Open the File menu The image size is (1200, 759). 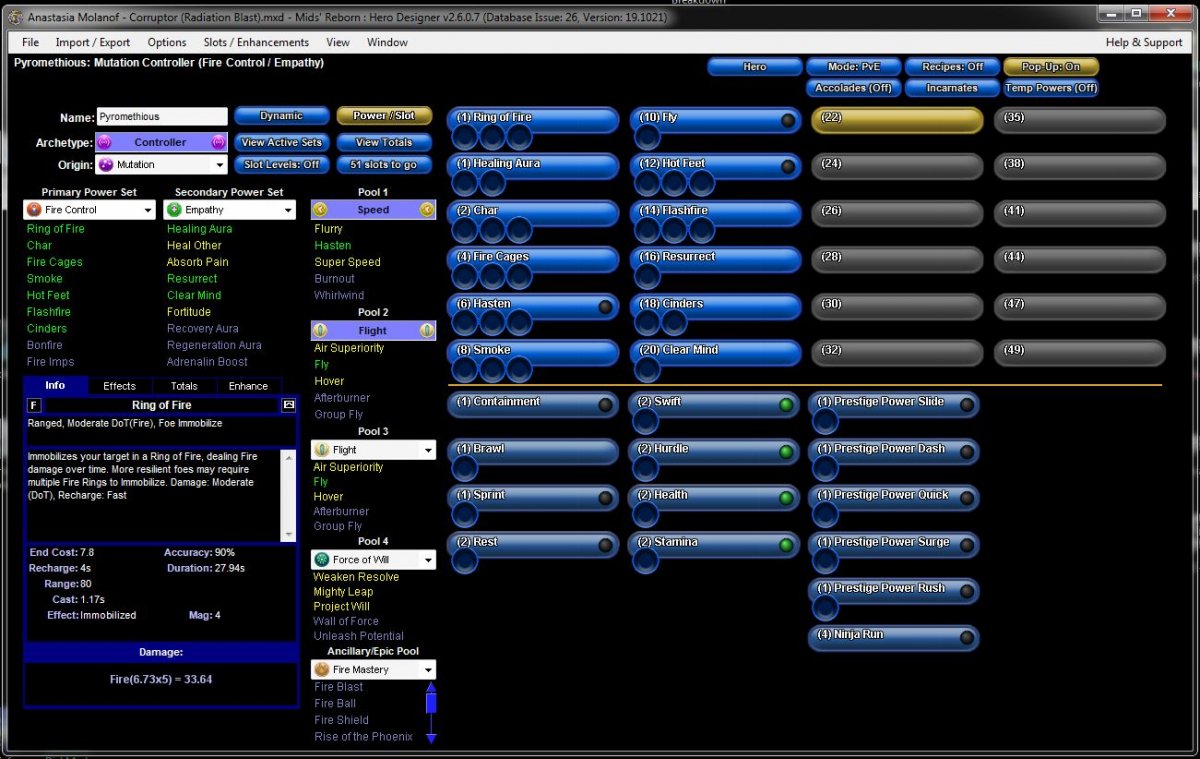coord(30,42)
